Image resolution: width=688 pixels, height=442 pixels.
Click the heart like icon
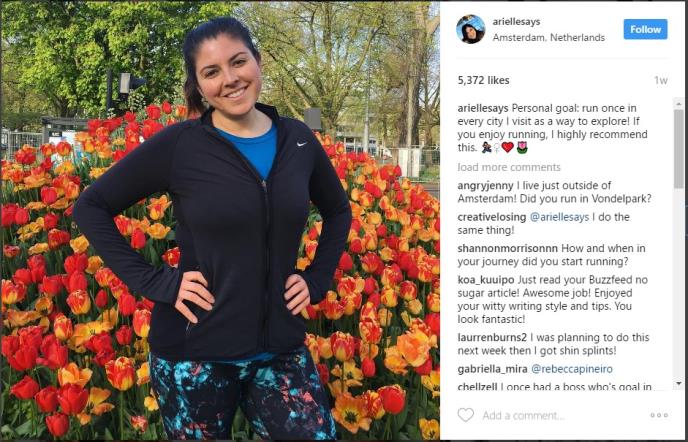coord(466,415)
